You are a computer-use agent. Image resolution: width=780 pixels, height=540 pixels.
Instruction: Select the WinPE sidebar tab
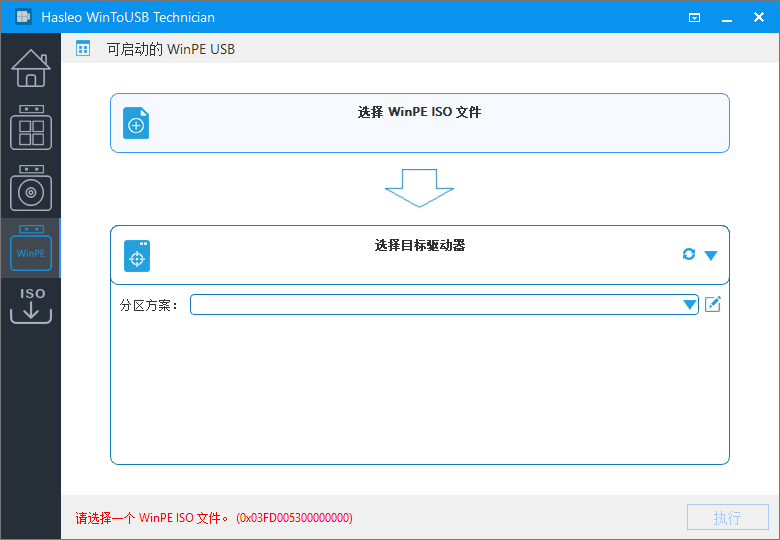click(30, 248)
